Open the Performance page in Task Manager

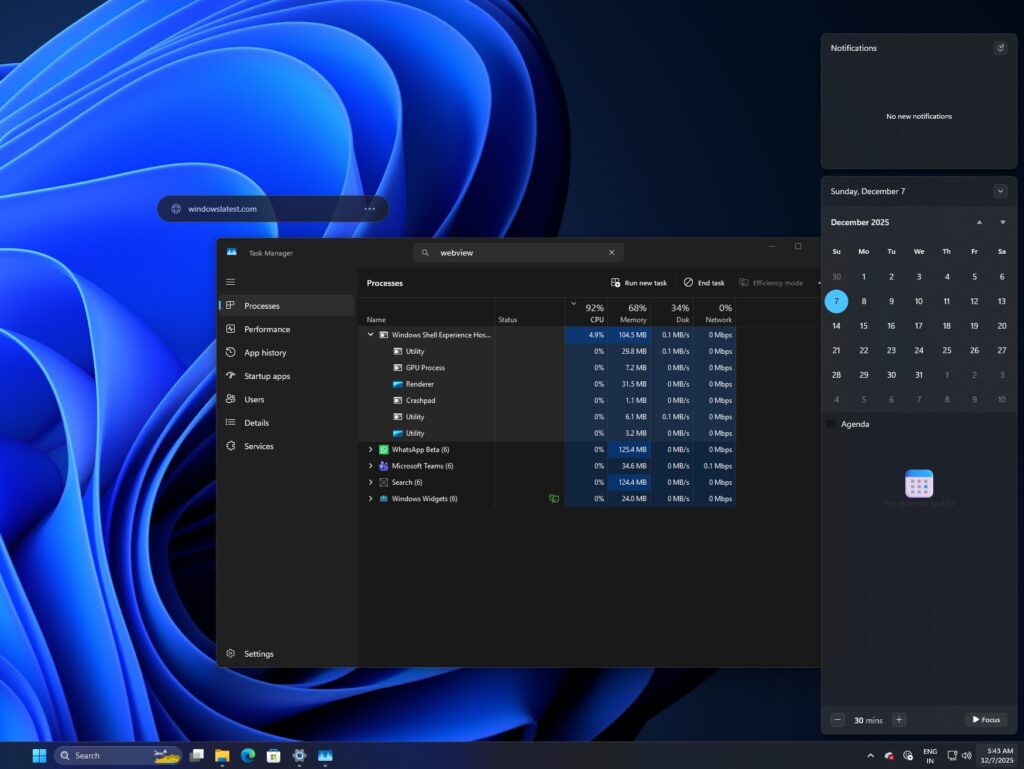(x=266, y=329)
